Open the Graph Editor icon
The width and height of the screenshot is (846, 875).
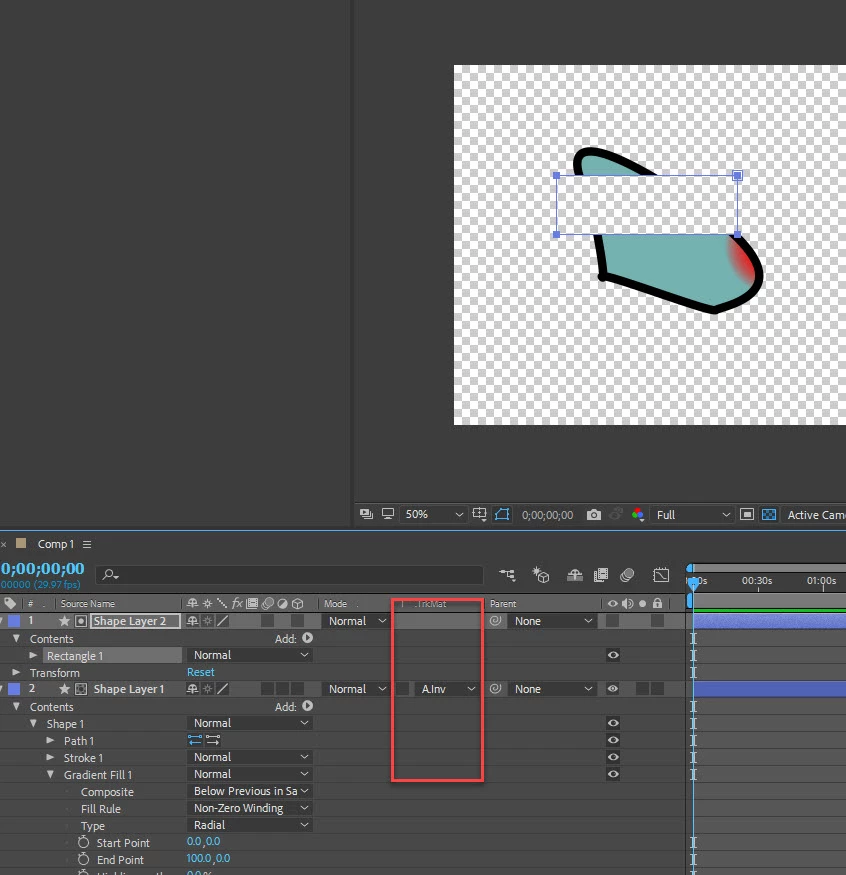661,575
